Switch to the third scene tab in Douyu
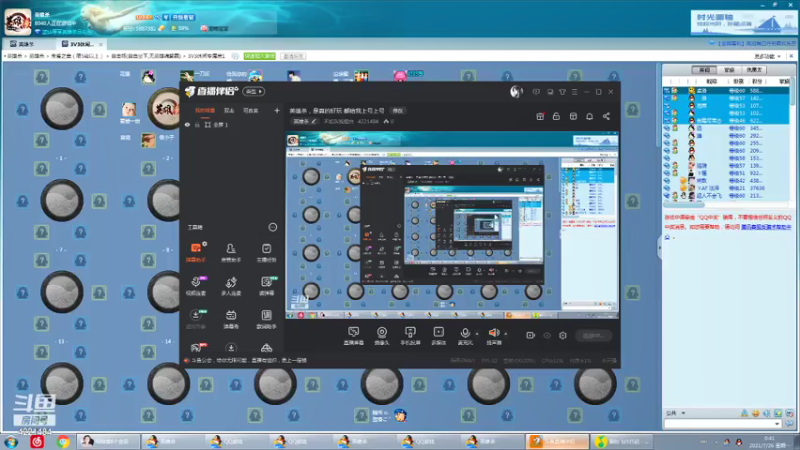Image resolution: width=800 pixels, height=450 pixels. click(251, 110)
